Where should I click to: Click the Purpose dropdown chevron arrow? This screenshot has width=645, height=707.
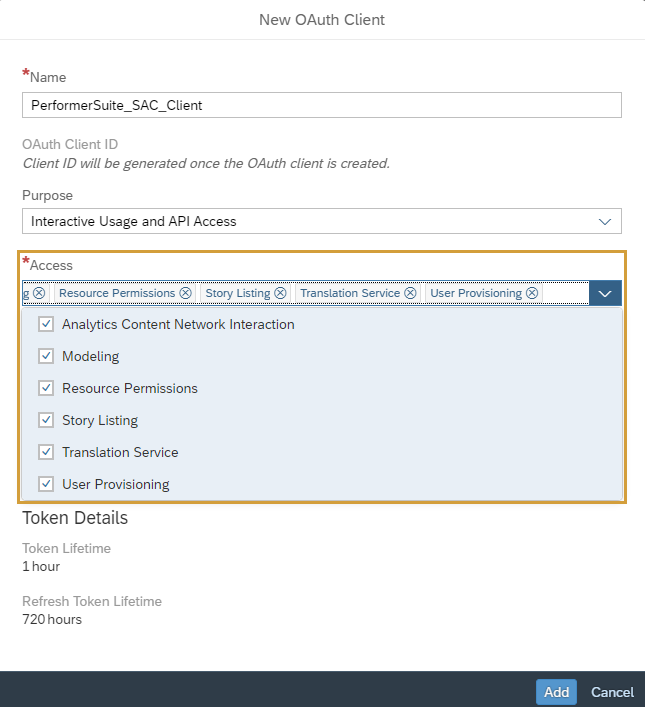tap(604, 221)
